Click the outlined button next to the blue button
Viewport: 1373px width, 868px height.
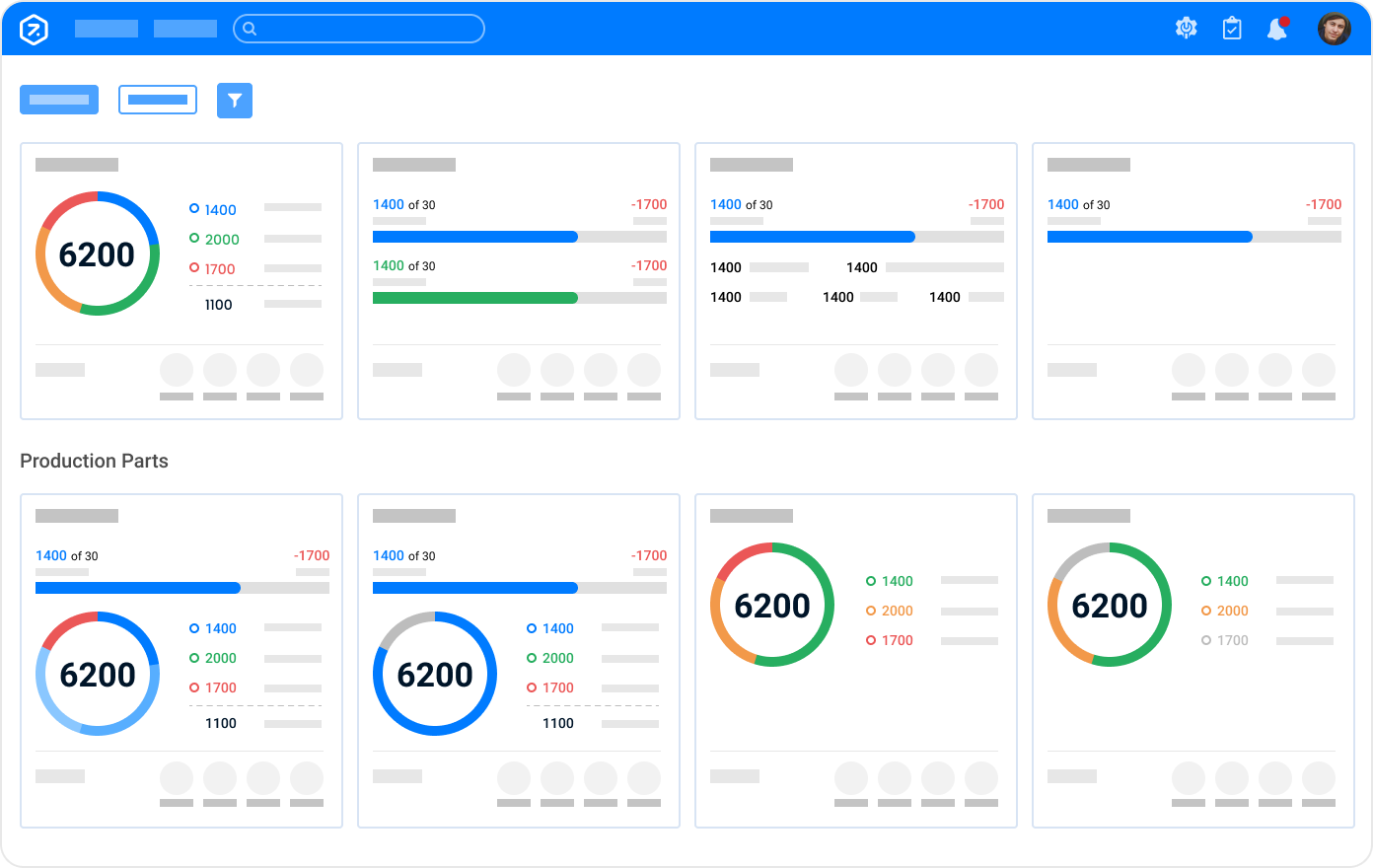(x=158, y=100)
